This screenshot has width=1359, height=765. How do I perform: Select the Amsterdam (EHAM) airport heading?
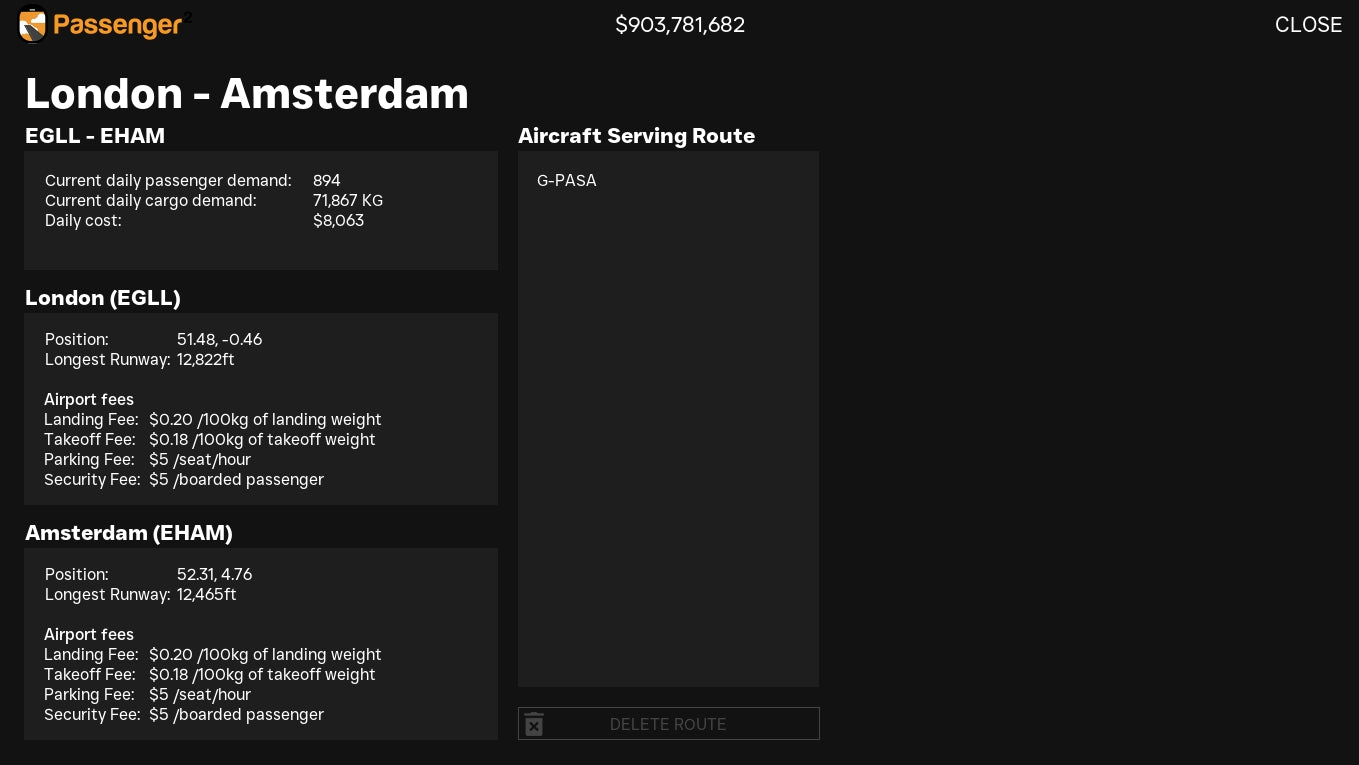click(x=129, y=533)
